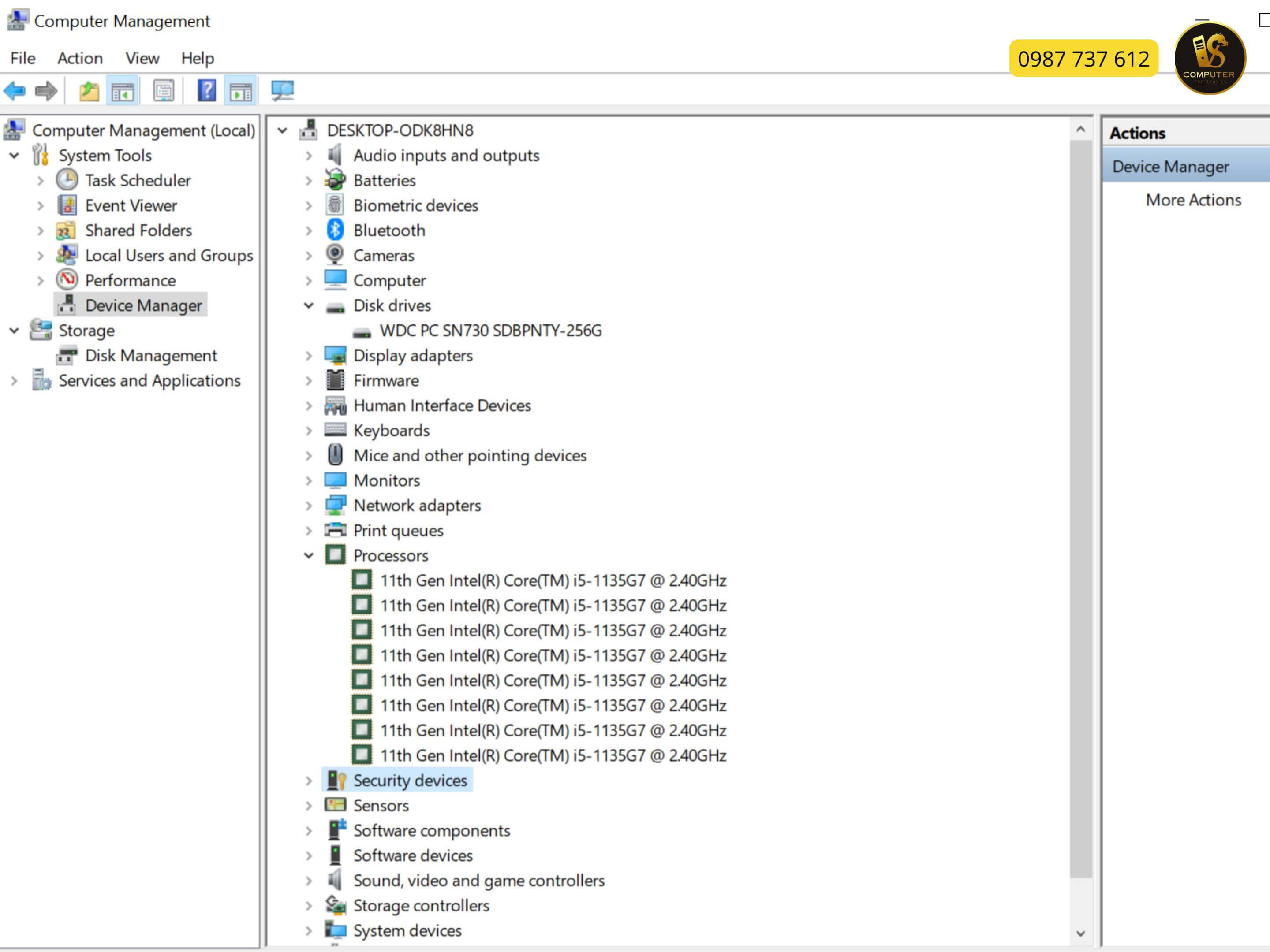
Task: Click the Forward arrow toolbar icon
Action: [x=46, y=91]
